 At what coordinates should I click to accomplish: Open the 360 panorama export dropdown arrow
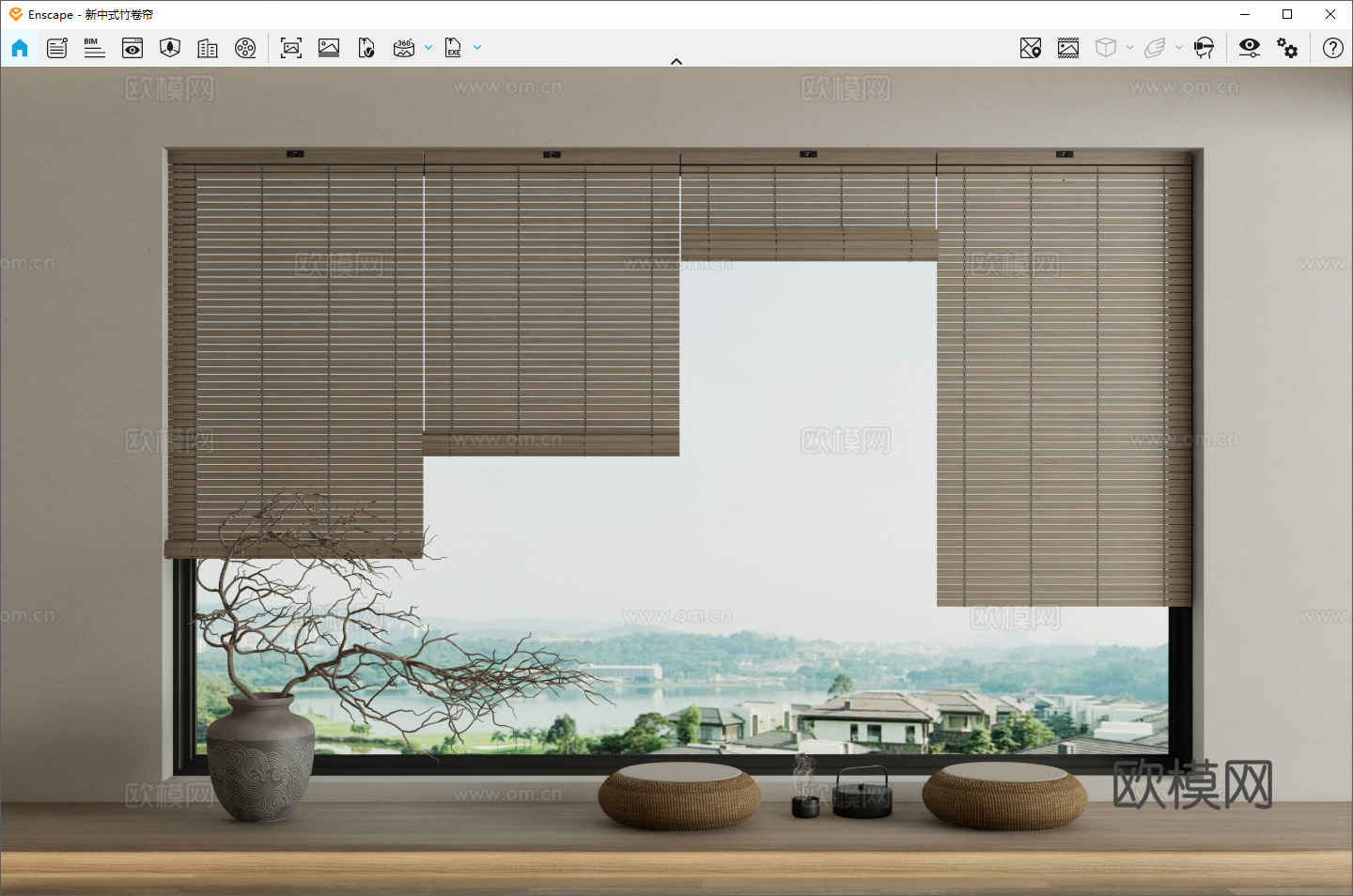[428, 48]
